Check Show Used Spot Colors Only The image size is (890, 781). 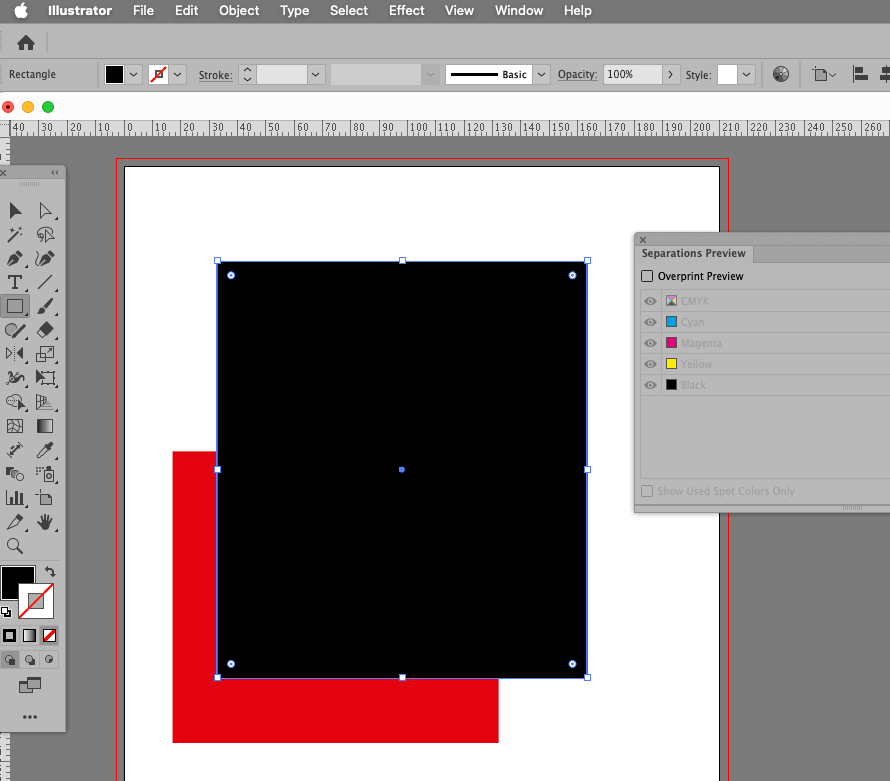[647, 491]
